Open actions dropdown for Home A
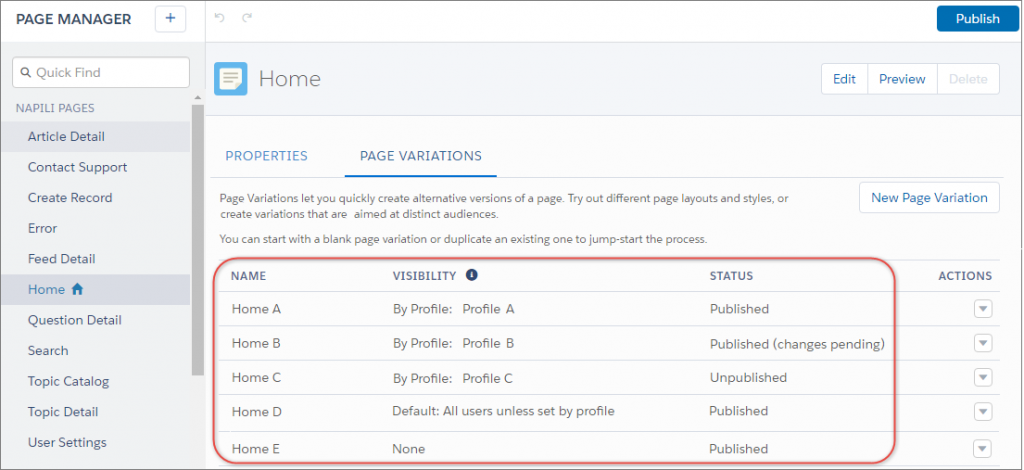This screenshot has height=470, width=1024. click(983, 309)
